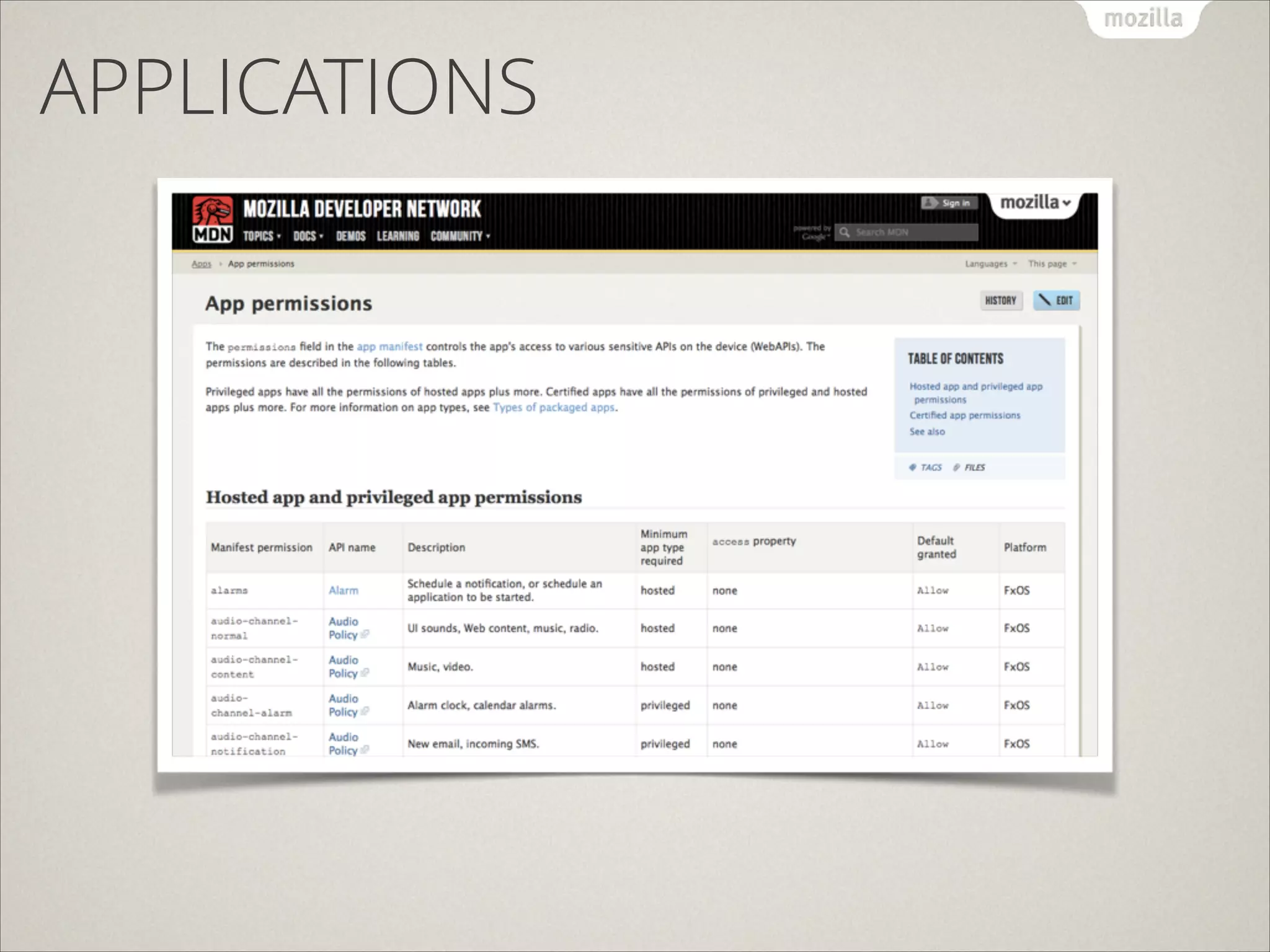This screenshot has width=1270, height=952.
Task: Select 'Alarm clock, calendar alarms.' cell
Action: 519,705
